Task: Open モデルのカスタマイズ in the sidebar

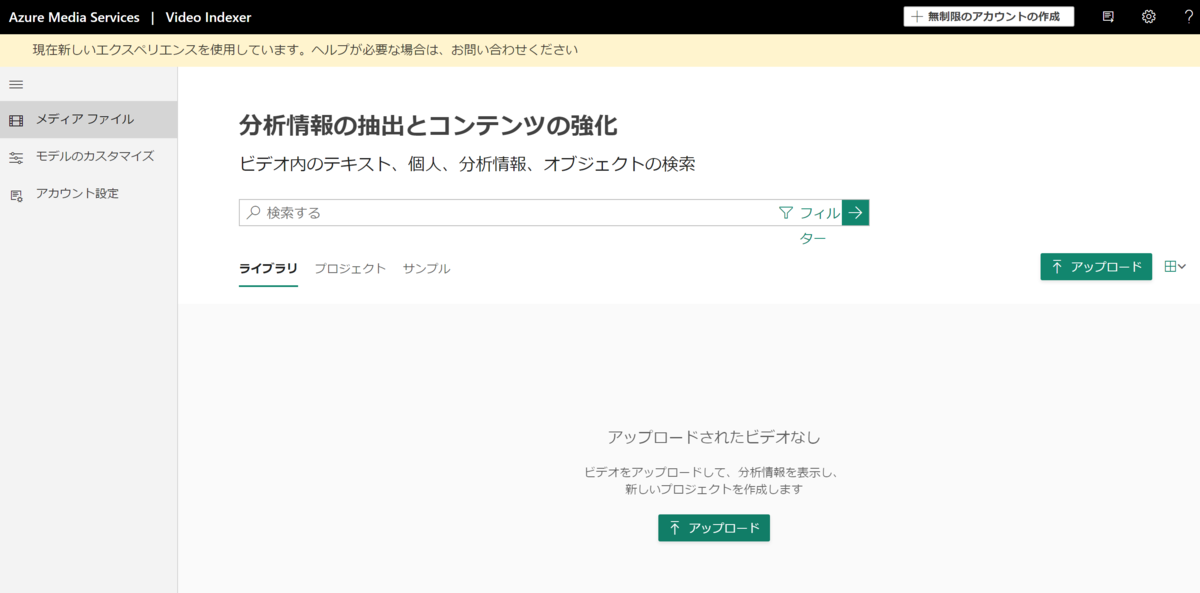Action: 89,157
